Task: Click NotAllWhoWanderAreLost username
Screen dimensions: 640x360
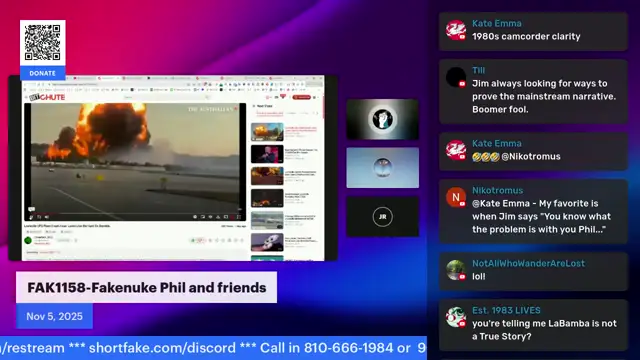Action: (528, 264)
